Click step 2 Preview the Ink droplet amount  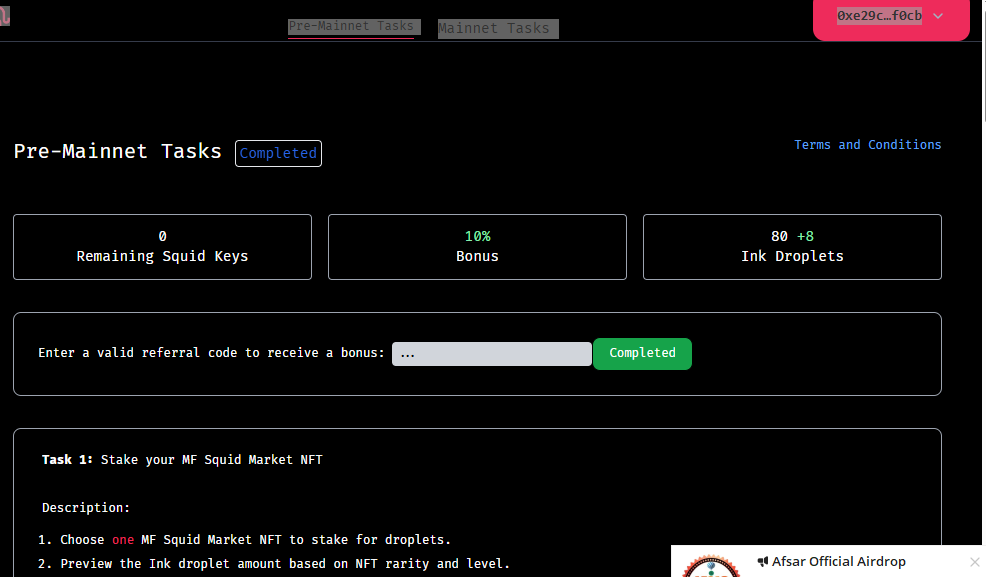pyautogui.click(x=274, y=564)
